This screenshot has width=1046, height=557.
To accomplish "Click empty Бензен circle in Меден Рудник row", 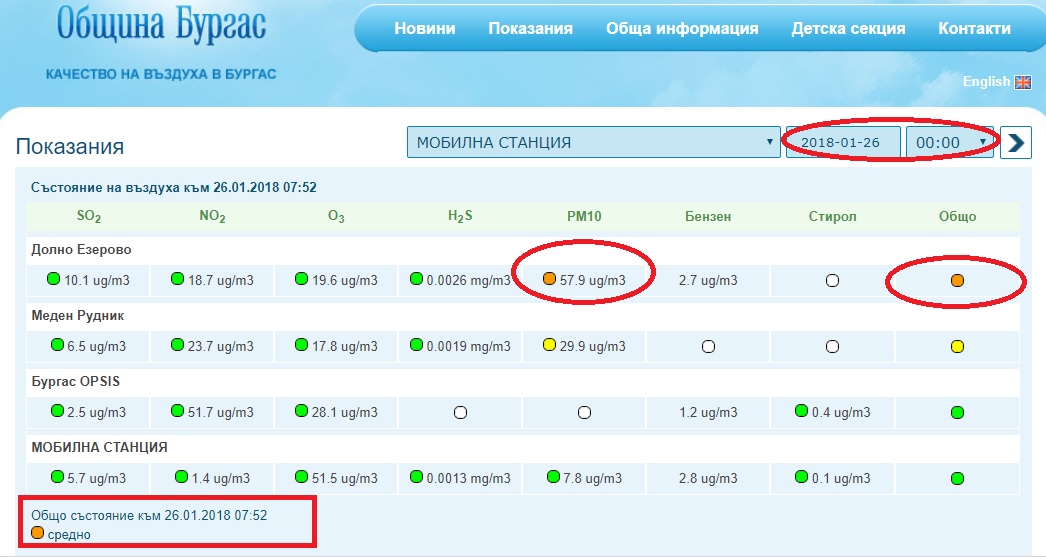I will coord(708,347).
